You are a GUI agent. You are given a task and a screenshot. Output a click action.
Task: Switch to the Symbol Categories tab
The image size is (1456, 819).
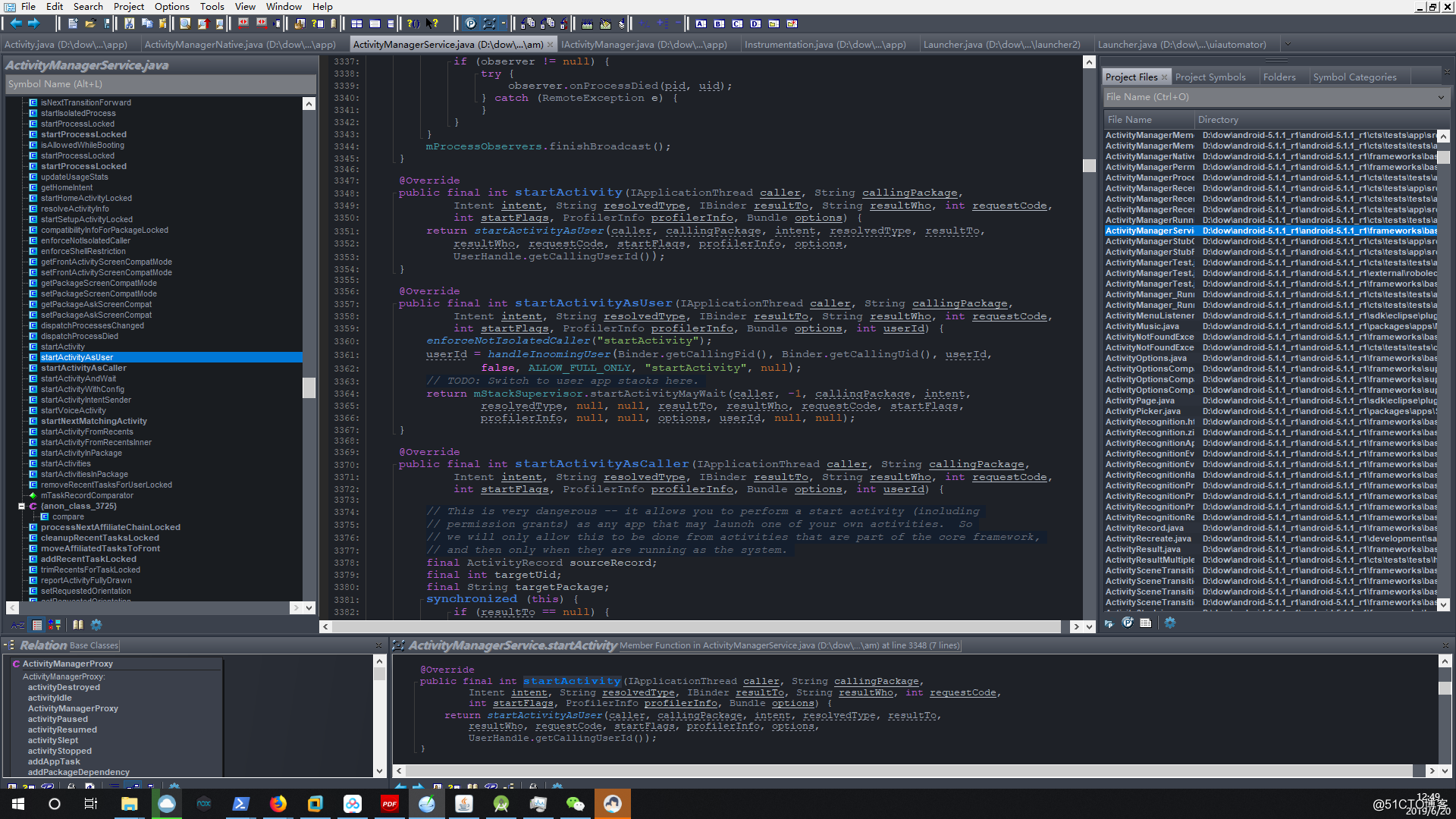click(1354, 77)
